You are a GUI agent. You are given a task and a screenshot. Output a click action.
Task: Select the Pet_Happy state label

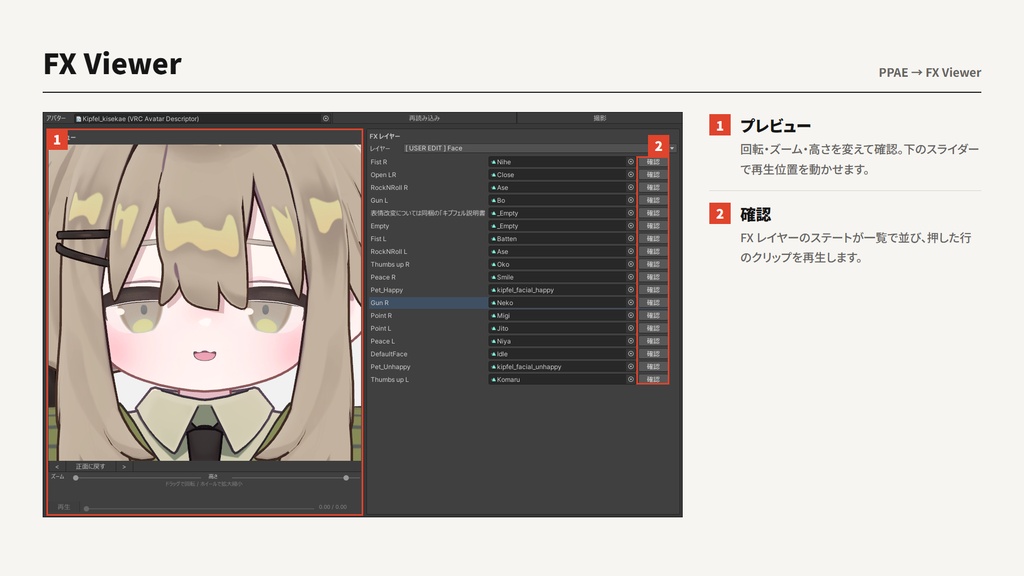coord(387,290)
